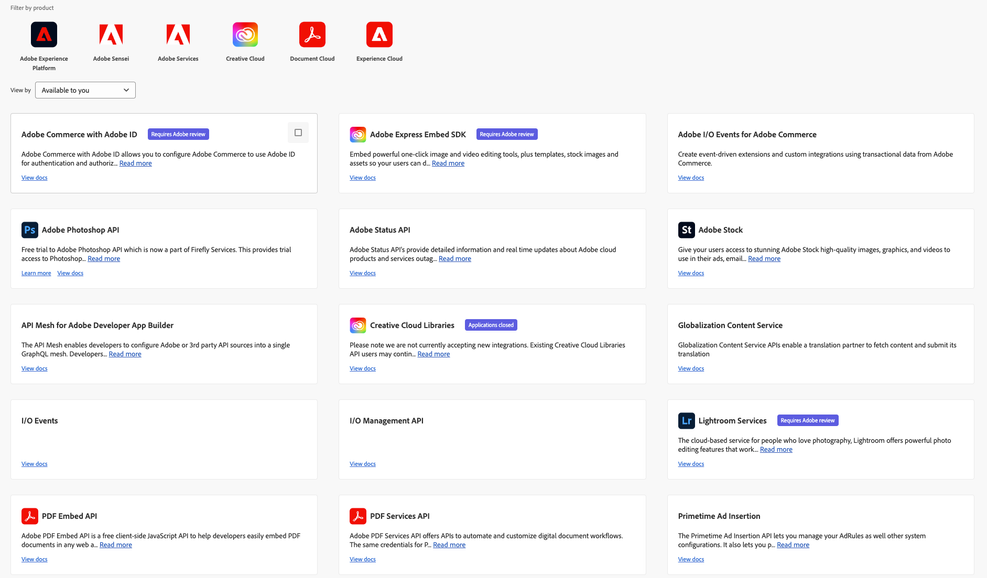Read more about PDF Services API
The height and width of the screenshot is (578, 987).
pos(449,545)
